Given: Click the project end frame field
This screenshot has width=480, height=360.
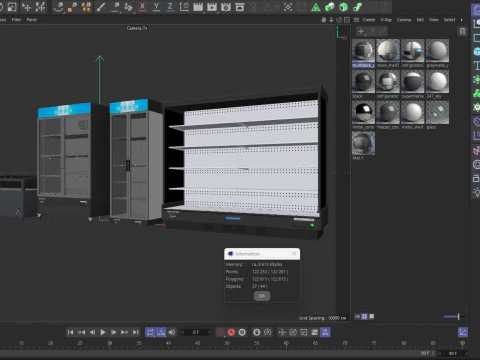Looking at the screenshot, I should coord(453,353).
